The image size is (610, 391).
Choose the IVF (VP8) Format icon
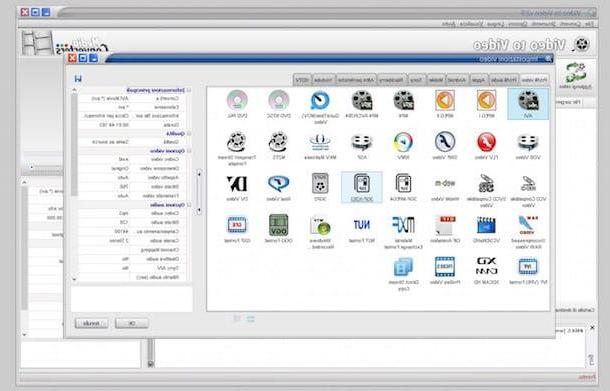(x=528, y=271)
